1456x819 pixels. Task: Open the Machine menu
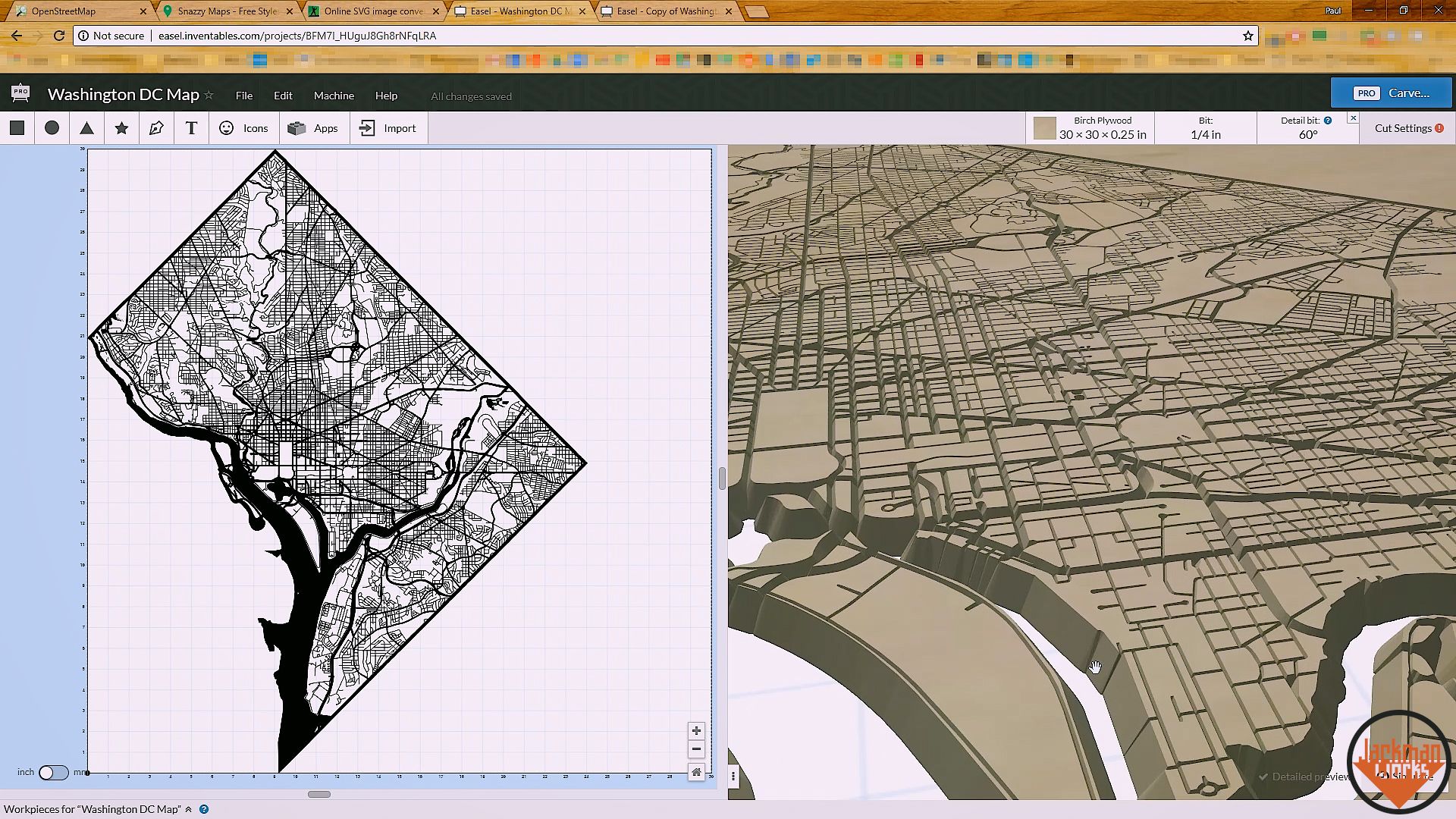point(334,96)
